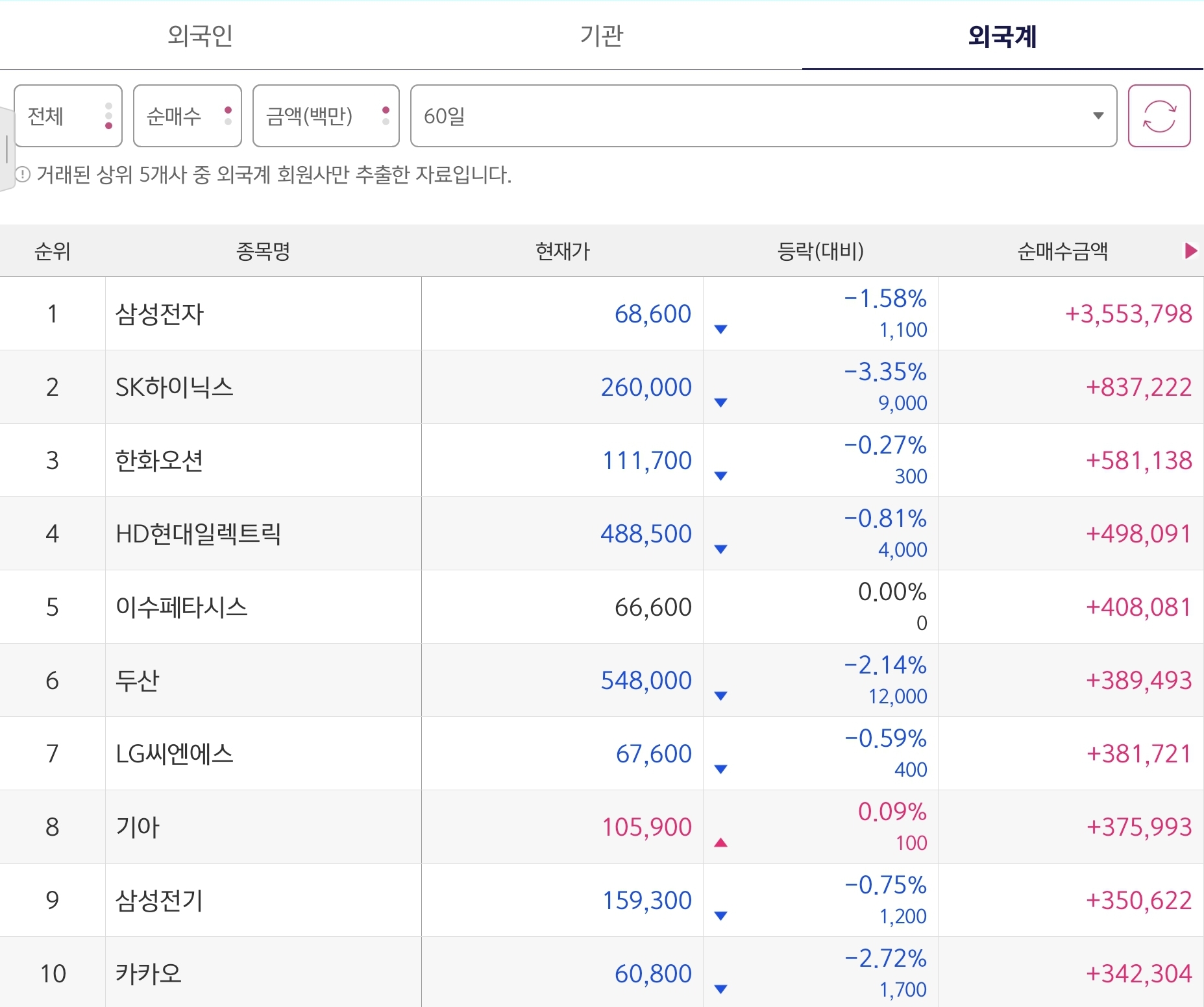Click the +342,304 net buy amount

point(1139,974)
